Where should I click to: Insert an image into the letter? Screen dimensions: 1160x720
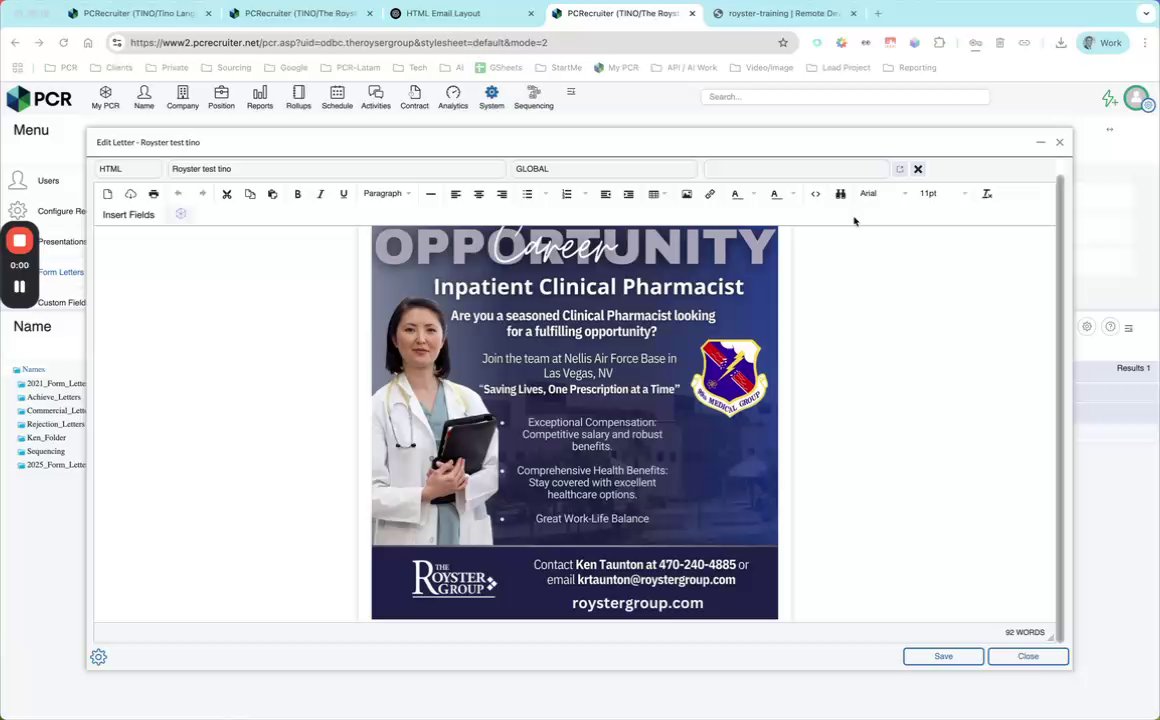687,194
